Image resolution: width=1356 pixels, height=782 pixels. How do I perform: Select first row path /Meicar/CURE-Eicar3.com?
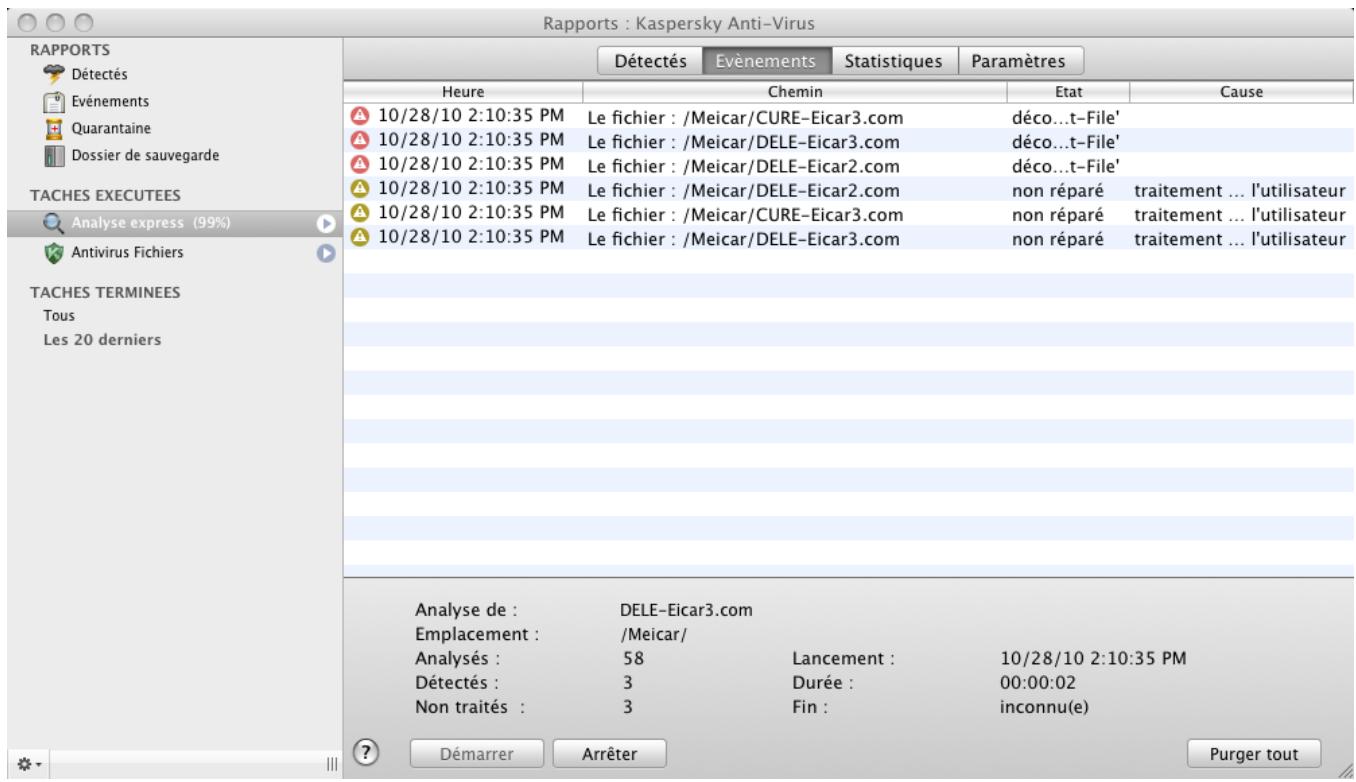745,116
